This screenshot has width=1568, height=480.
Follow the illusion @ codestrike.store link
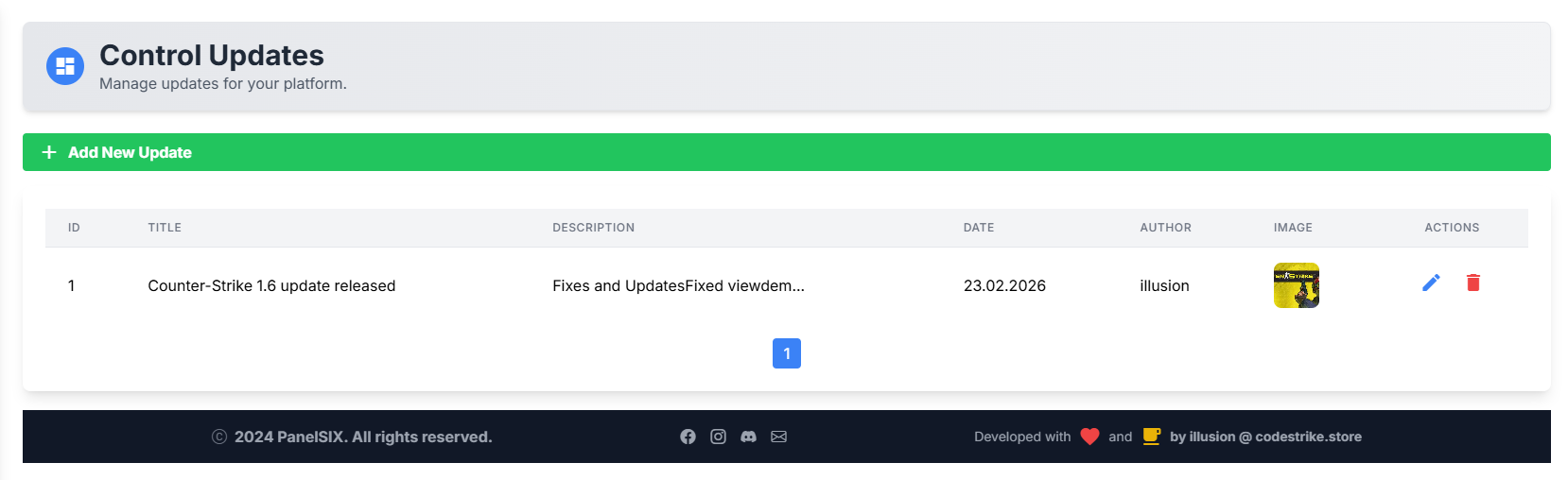(1265, 437)
